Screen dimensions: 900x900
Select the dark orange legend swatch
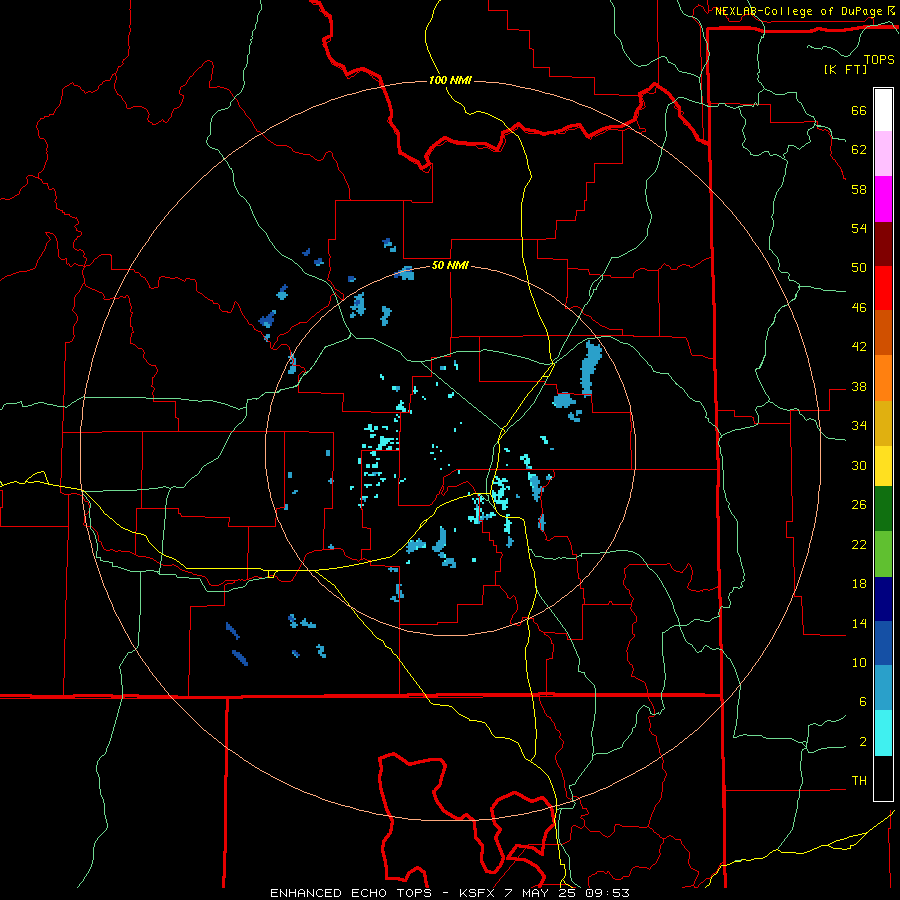[x=883, y=333]
